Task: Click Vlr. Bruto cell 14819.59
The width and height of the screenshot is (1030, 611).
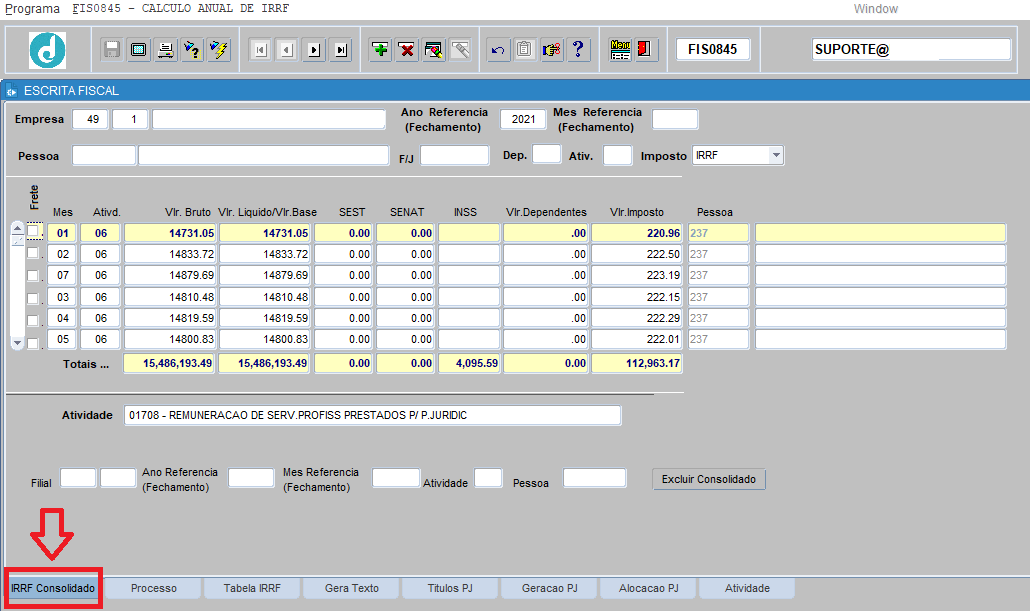Action: [x=169, y=318]
